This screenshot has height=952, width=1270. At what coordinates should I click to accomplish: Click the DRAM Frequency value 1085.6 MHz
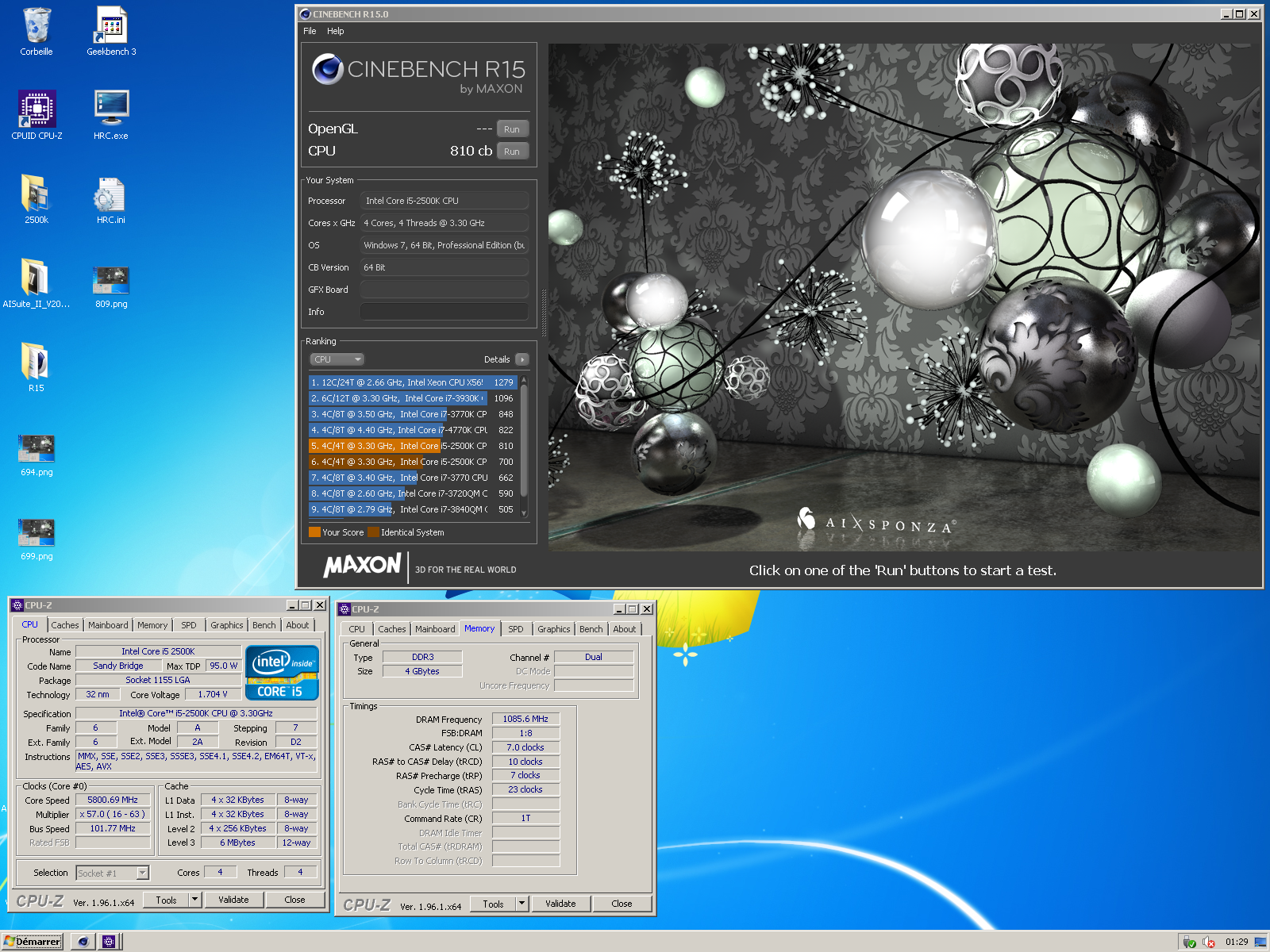tap(525, 719)
